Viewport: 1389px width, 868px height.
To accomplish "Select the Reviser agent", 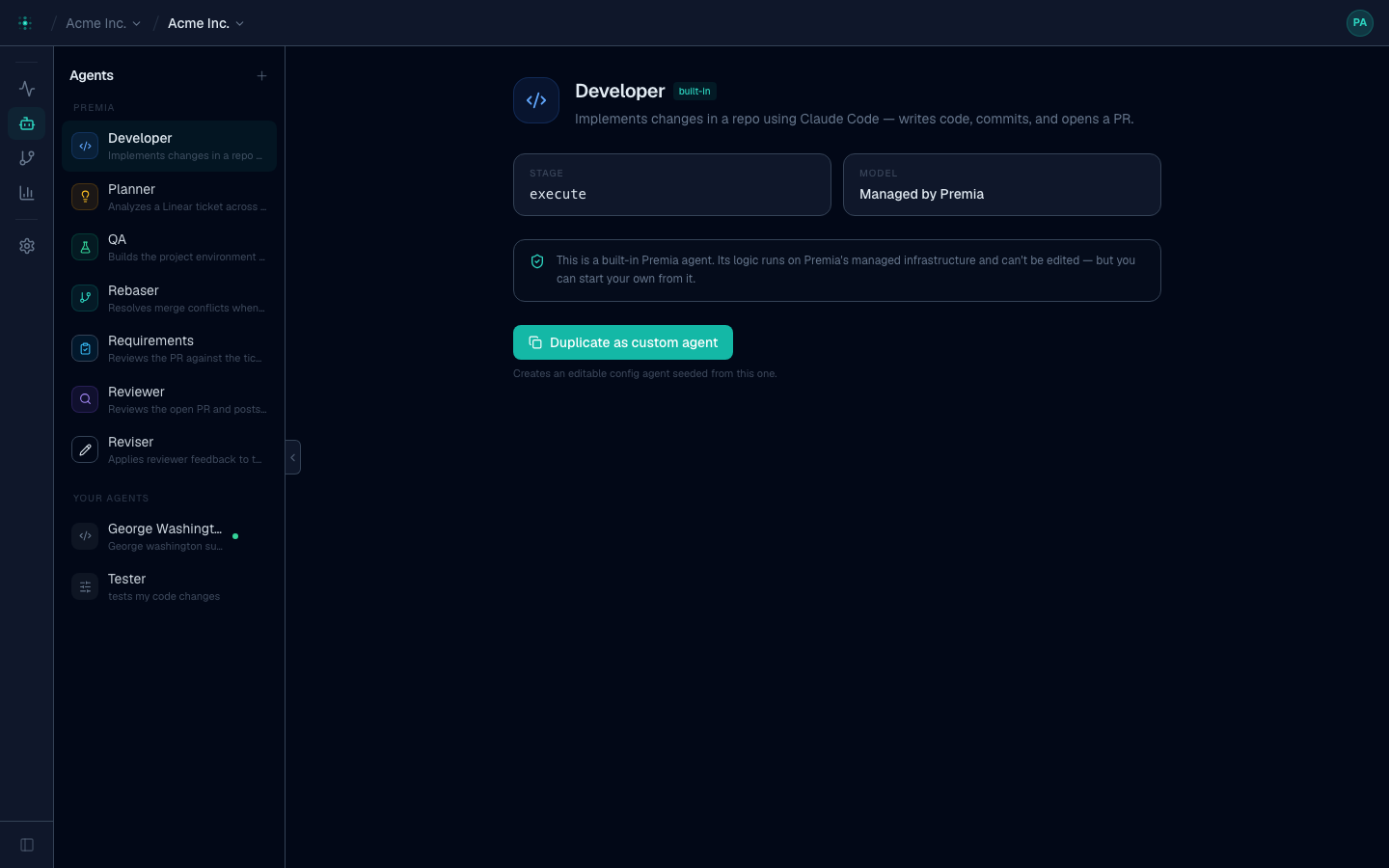I will [x=169, y=449].
